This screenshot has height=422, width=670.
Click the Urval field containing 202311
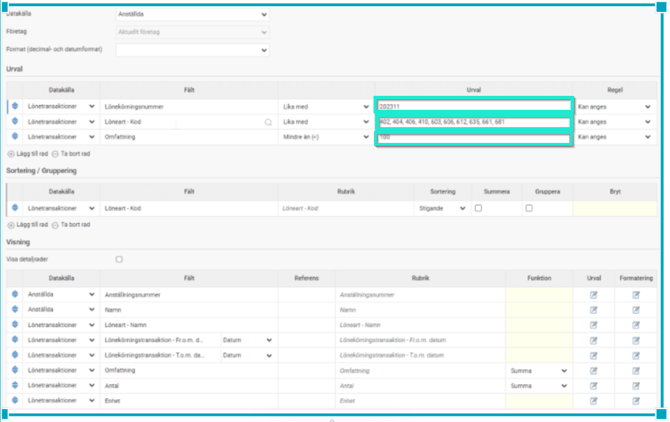pos(474,106)
